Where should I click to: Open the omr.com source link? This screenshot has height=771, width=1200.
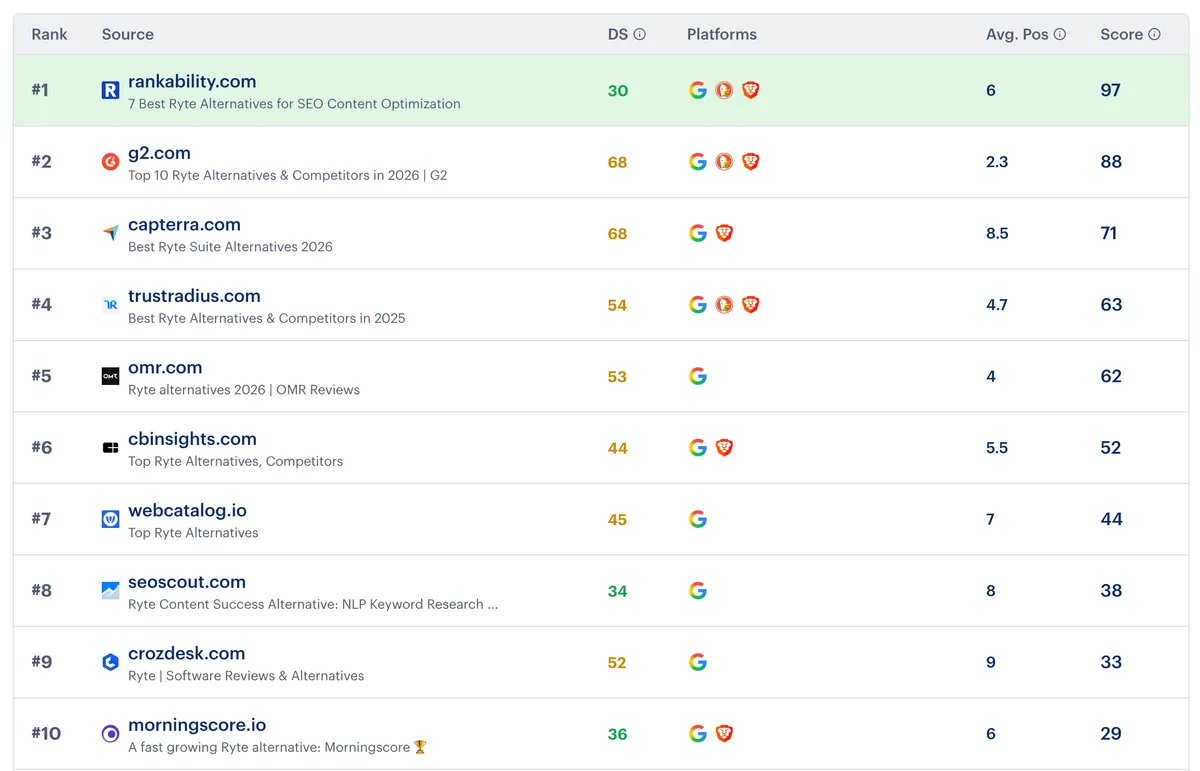coord(165,367)
